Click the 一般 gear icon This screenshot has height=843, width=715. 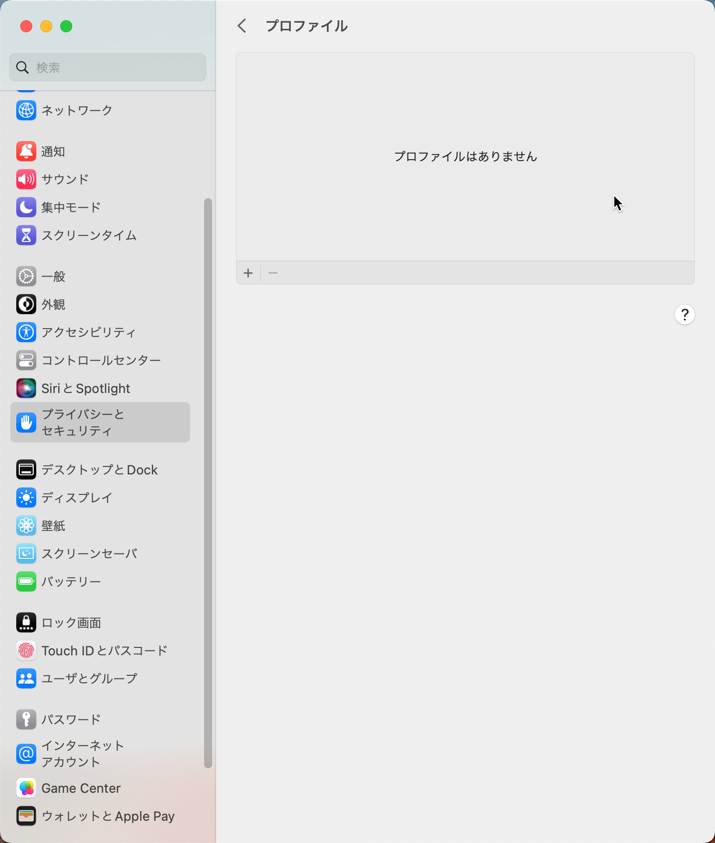tap(26, 276)
